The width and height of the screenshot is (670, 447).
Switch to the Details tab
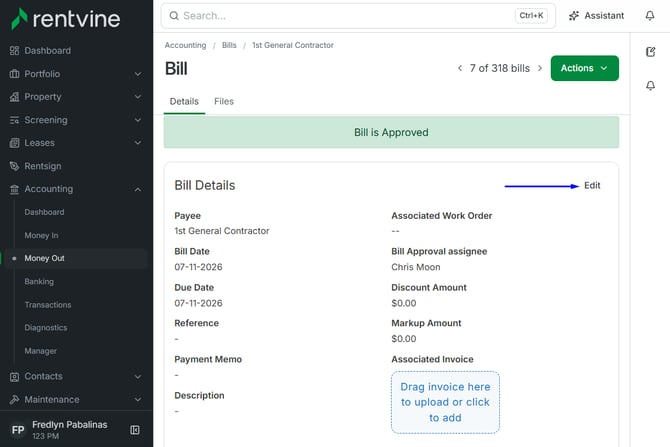tap(184, 102)
